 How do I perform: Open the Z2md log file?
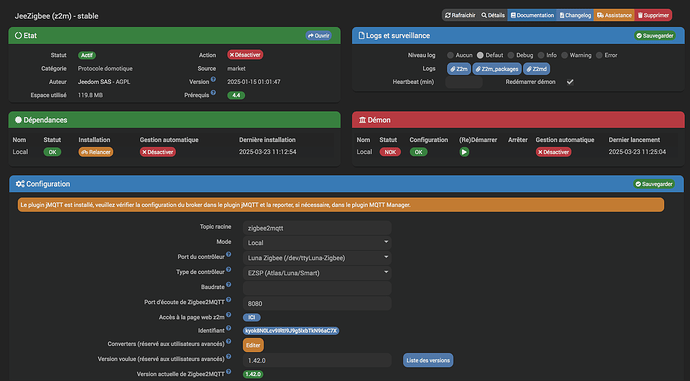[536, 69]
